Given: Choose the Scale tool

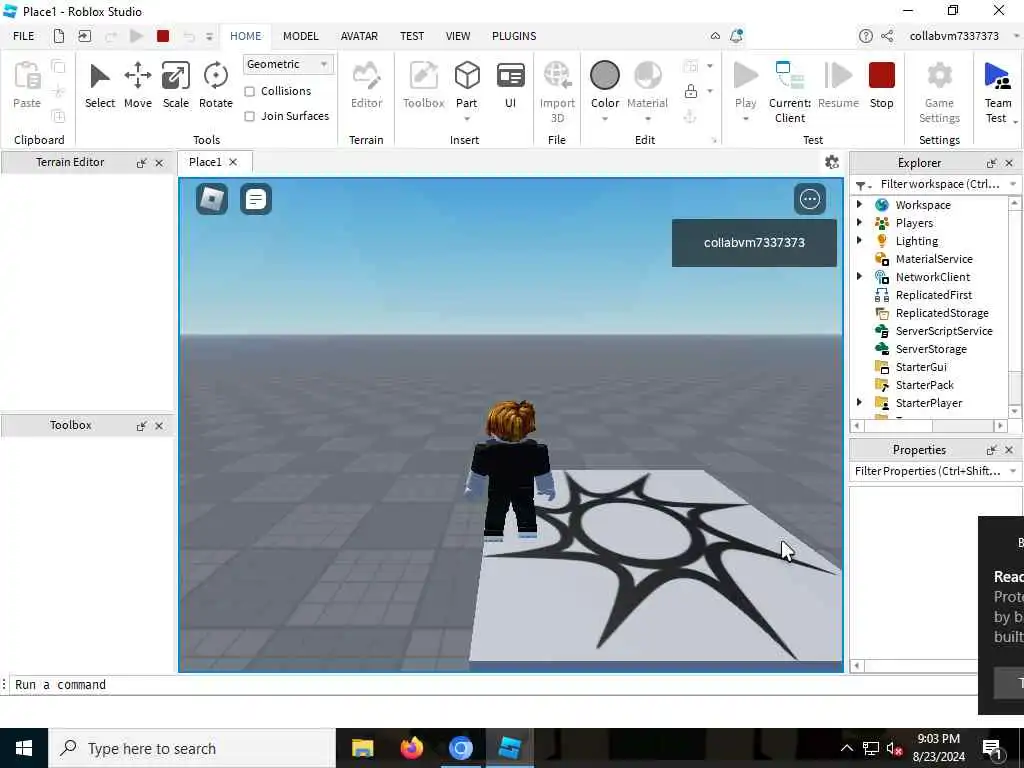Looking at the screenshot, I should [x=176, y=85].
